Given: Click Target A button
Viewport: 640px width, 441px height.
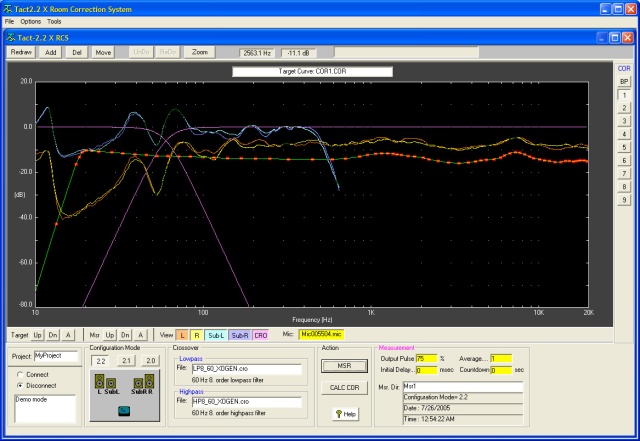Looking at the screenshot, I should point(68,335).
